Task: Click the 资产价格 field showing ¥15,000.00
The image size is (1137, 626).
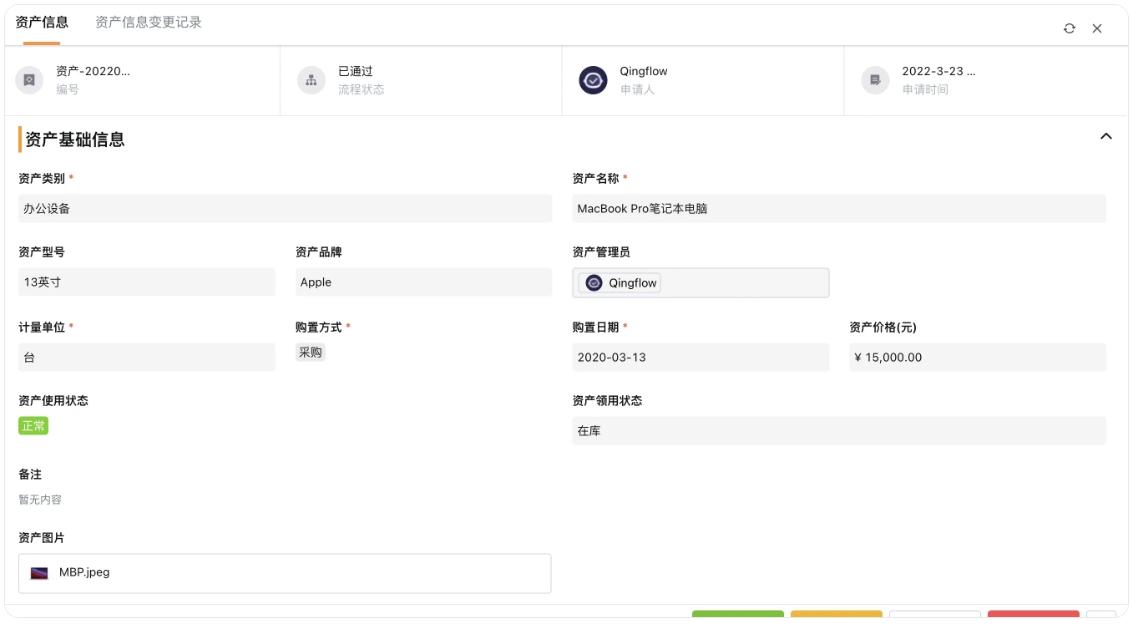Action: (977, 356)
